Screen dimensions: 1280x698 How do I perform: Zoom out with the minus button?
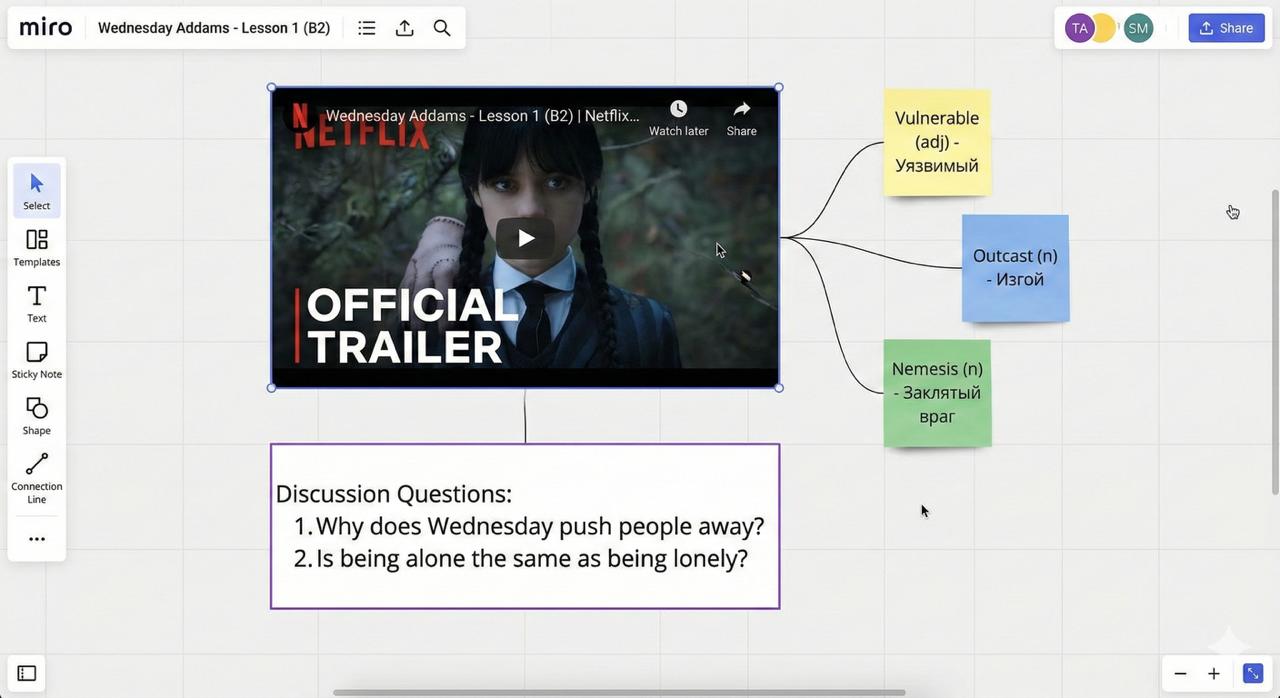tap(1180, 674)
